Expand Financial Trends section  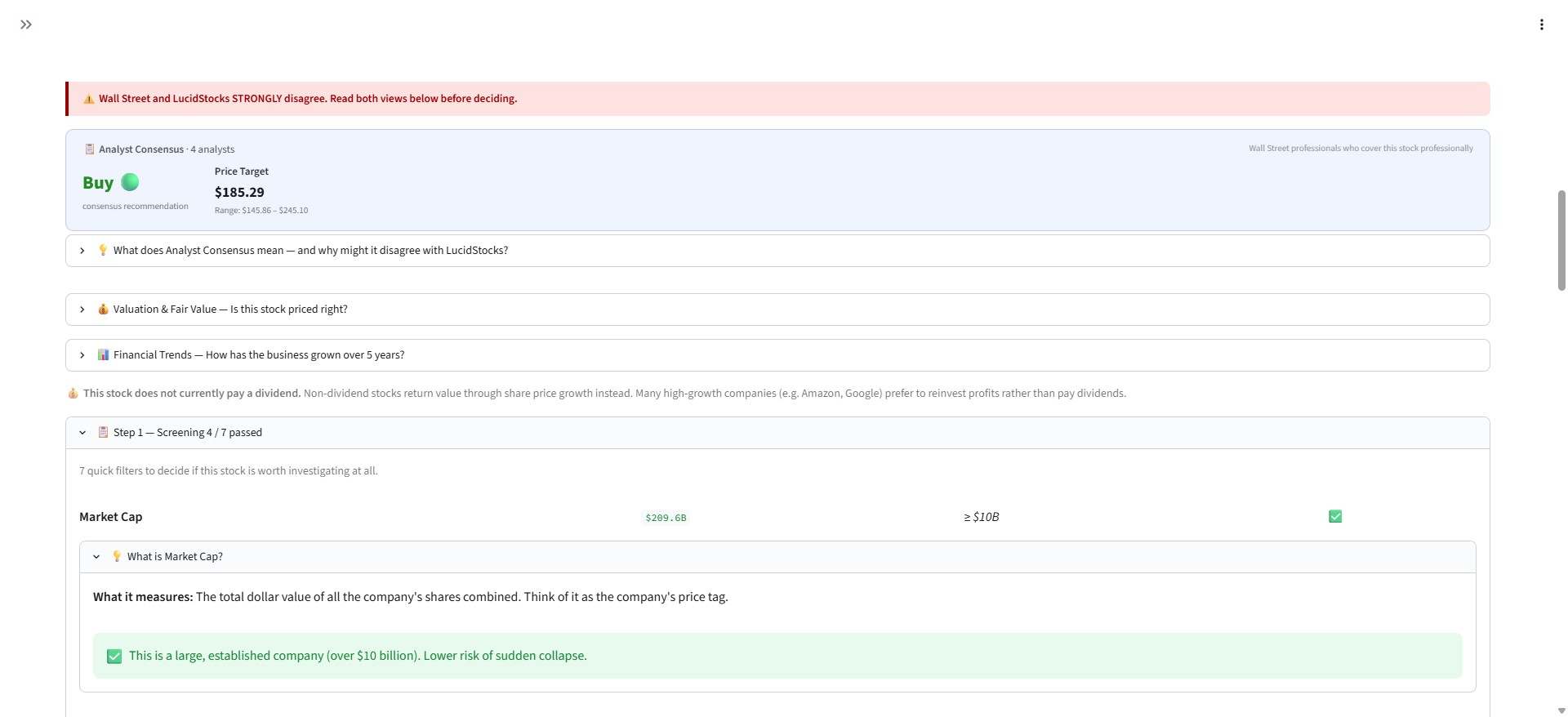point(777,355)
